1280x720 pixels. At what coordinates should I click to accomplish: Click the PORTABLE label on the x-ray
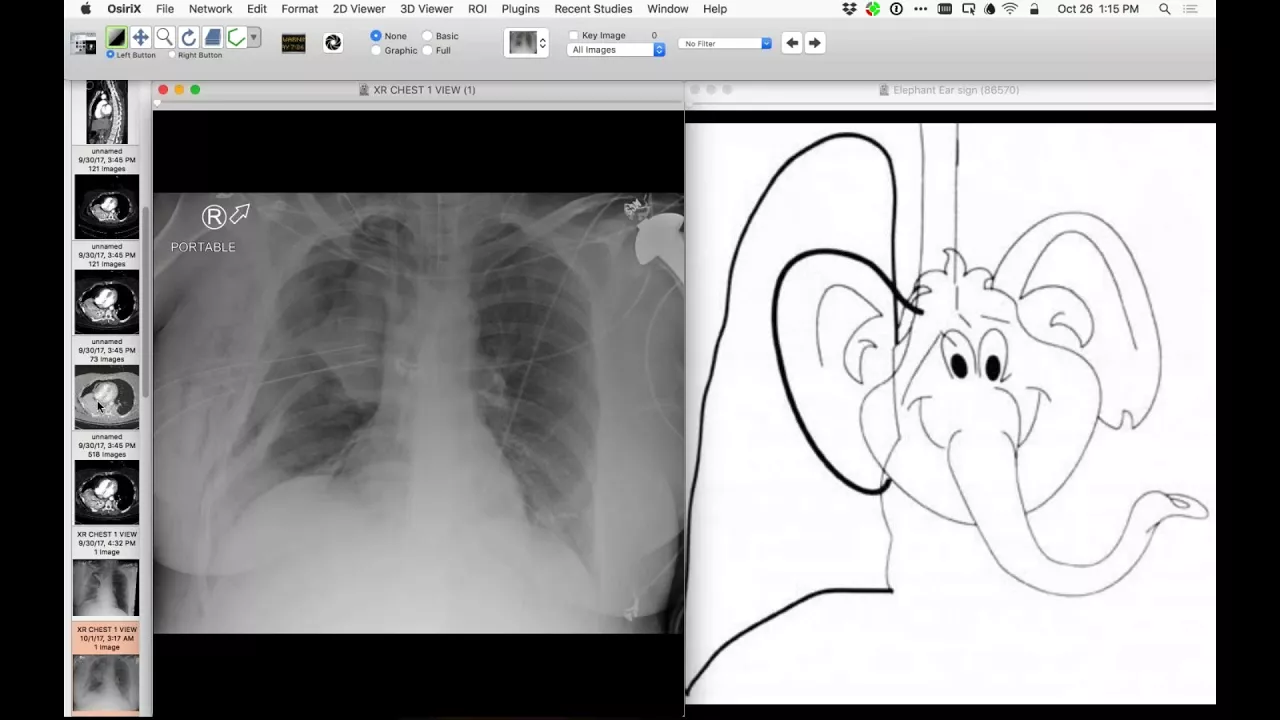coord(203,247)
